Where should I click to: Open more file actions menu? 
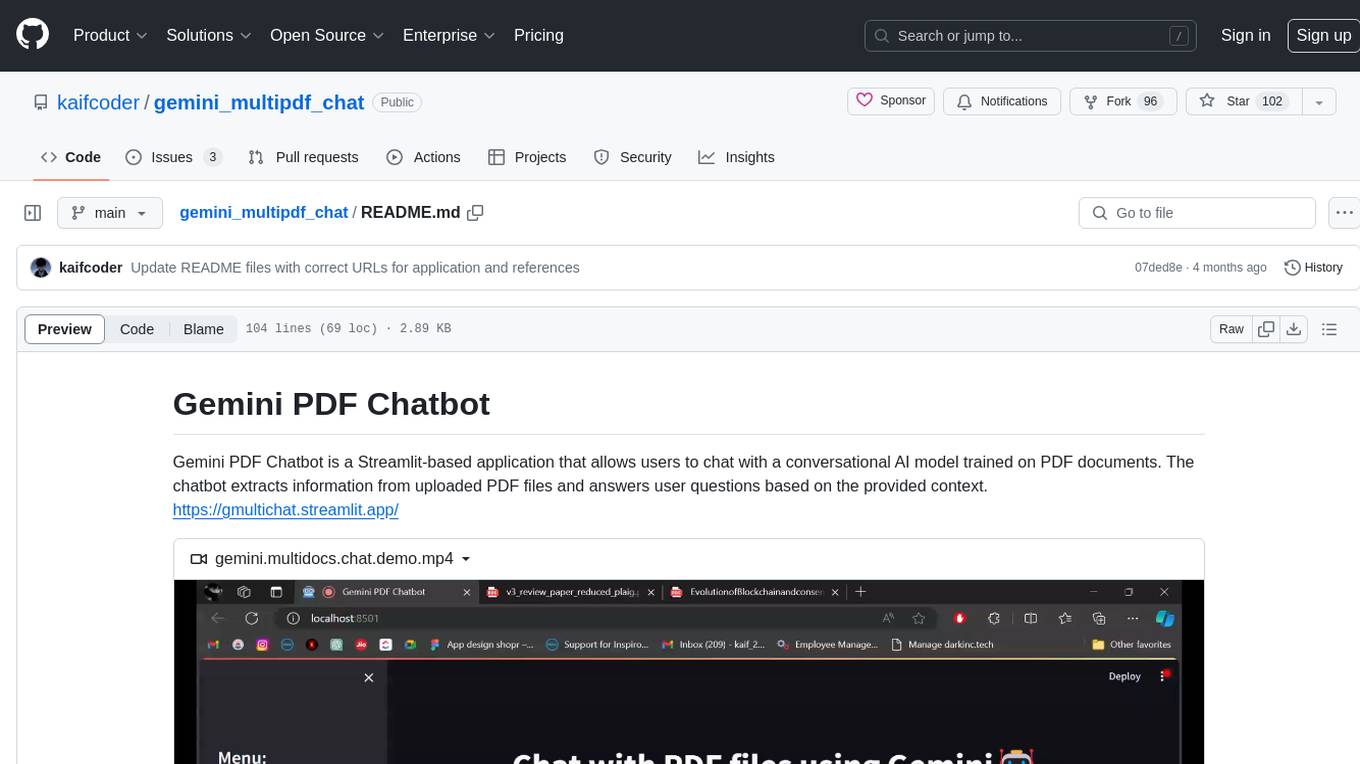[x=1344, y=213]
